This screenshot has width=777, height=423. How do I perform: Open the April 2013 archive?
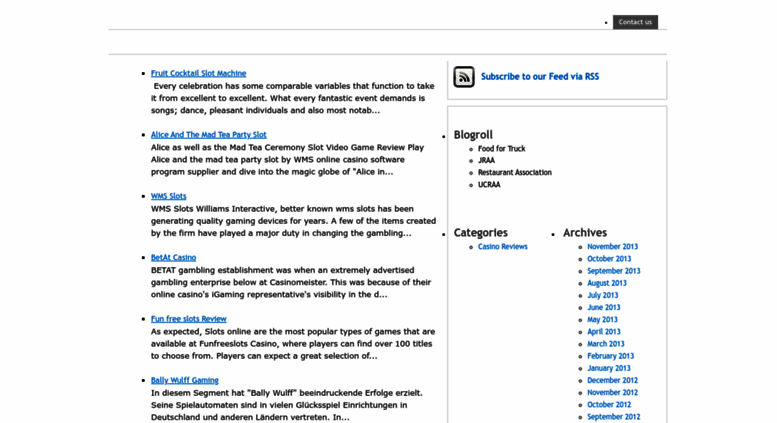click(604, 332)
